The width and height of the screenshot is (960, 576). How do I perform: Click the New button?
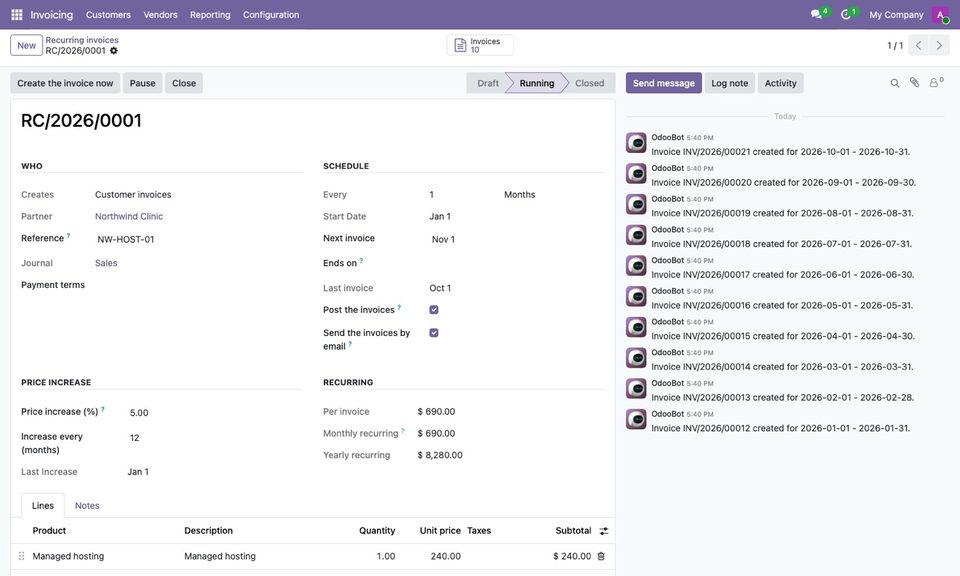(x=26, y=45)
